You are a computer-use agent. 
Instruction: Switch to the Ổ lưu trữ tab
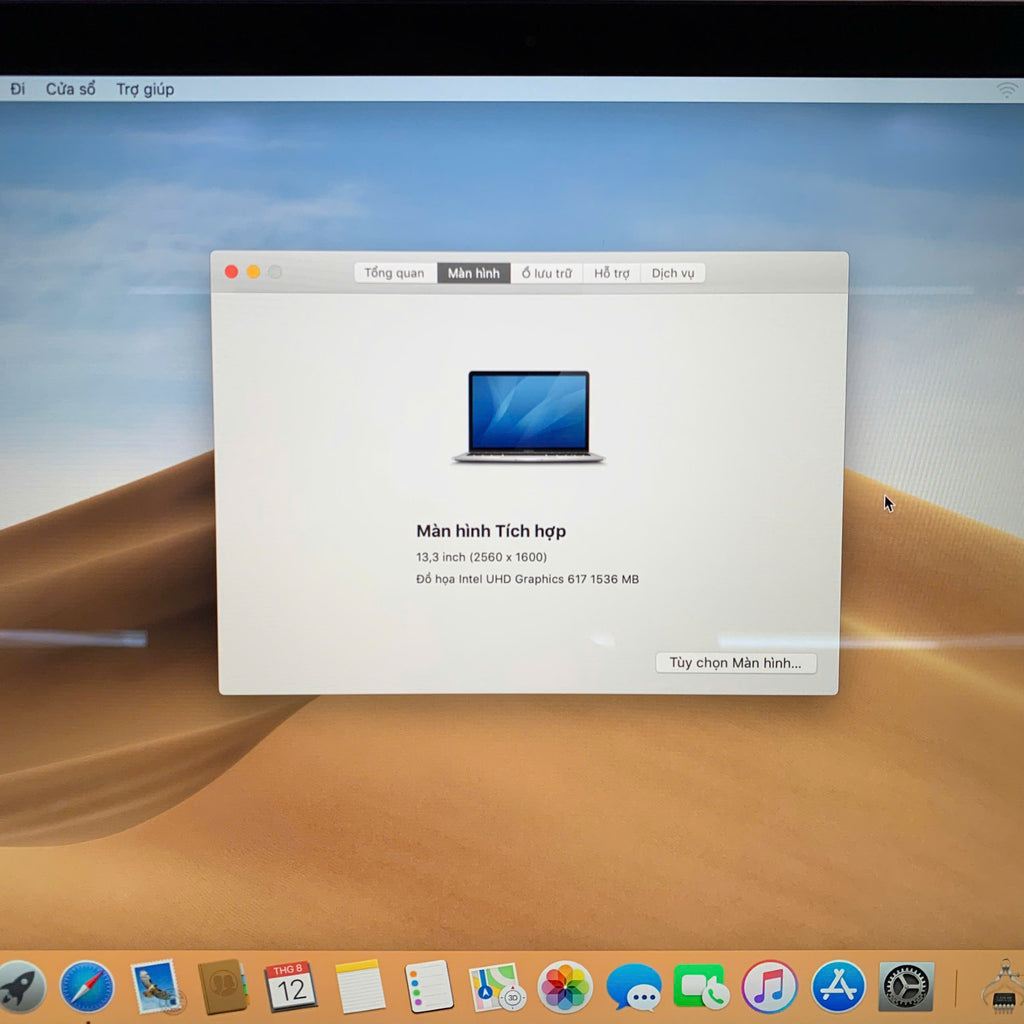(x=547, y=273)
